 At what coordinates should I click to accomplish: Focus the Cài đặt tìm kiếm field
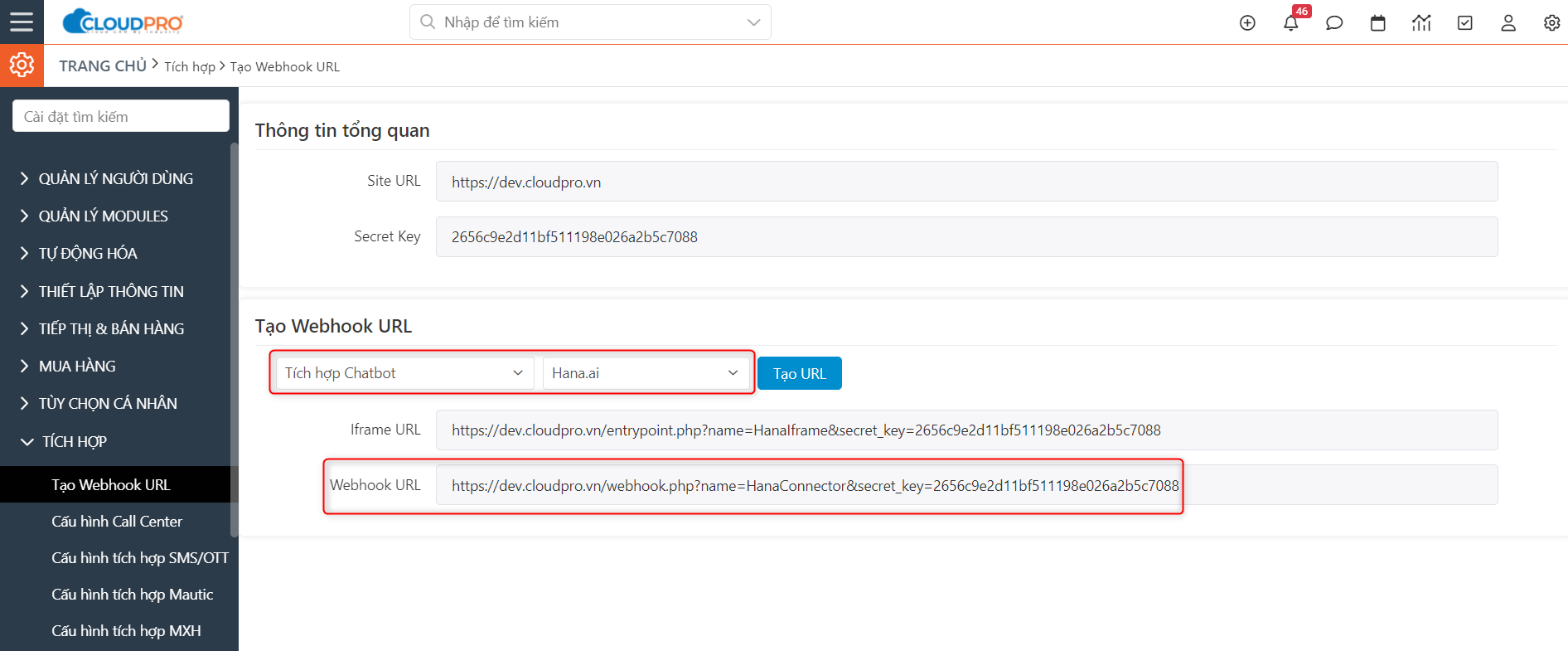point(121,116)
